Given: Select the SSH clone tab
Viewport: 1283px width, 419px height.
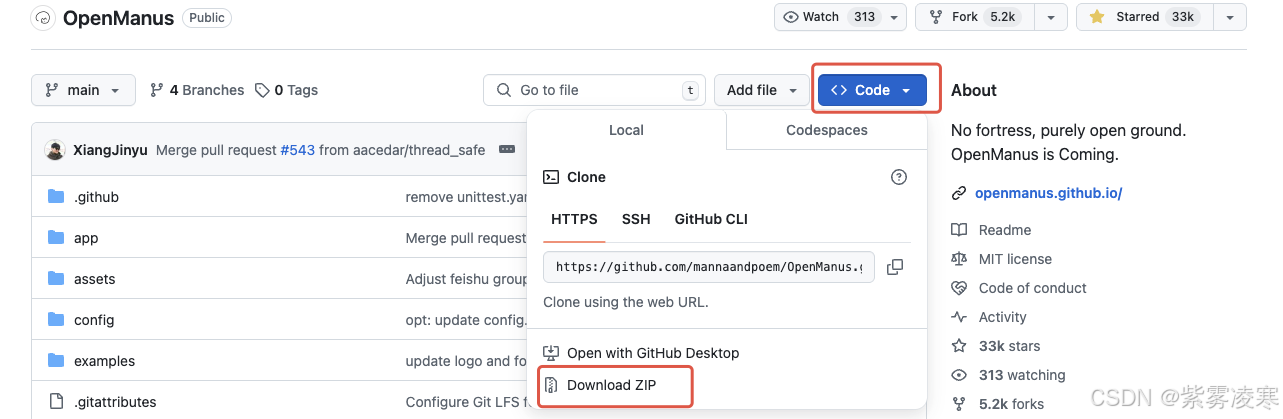Looking at the screenshot, I should (x=636, y=219).
